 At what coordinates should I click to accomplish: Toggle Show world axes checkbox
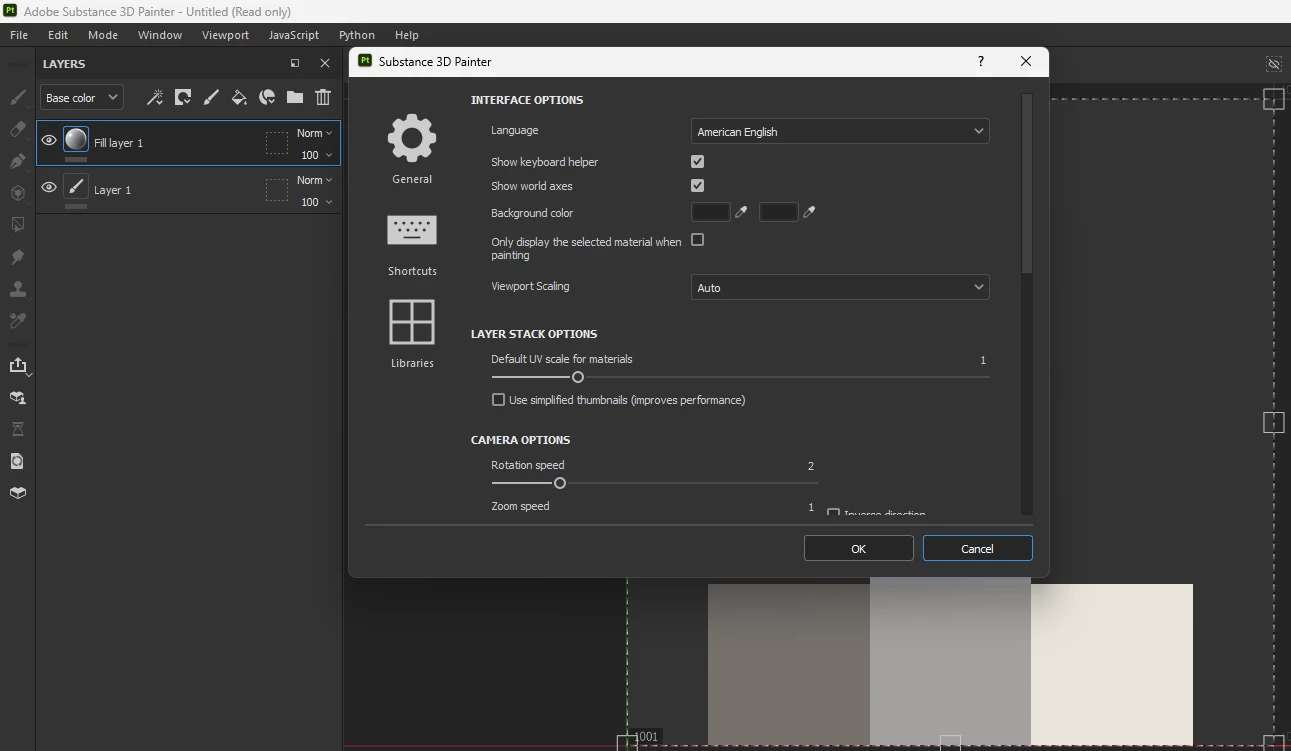pos(698,185)
